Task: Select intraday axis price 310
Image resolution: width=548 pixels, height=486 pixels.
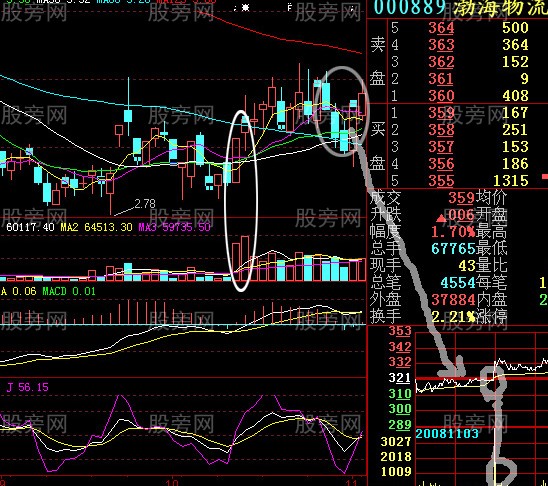Action: tap(400, 394)
